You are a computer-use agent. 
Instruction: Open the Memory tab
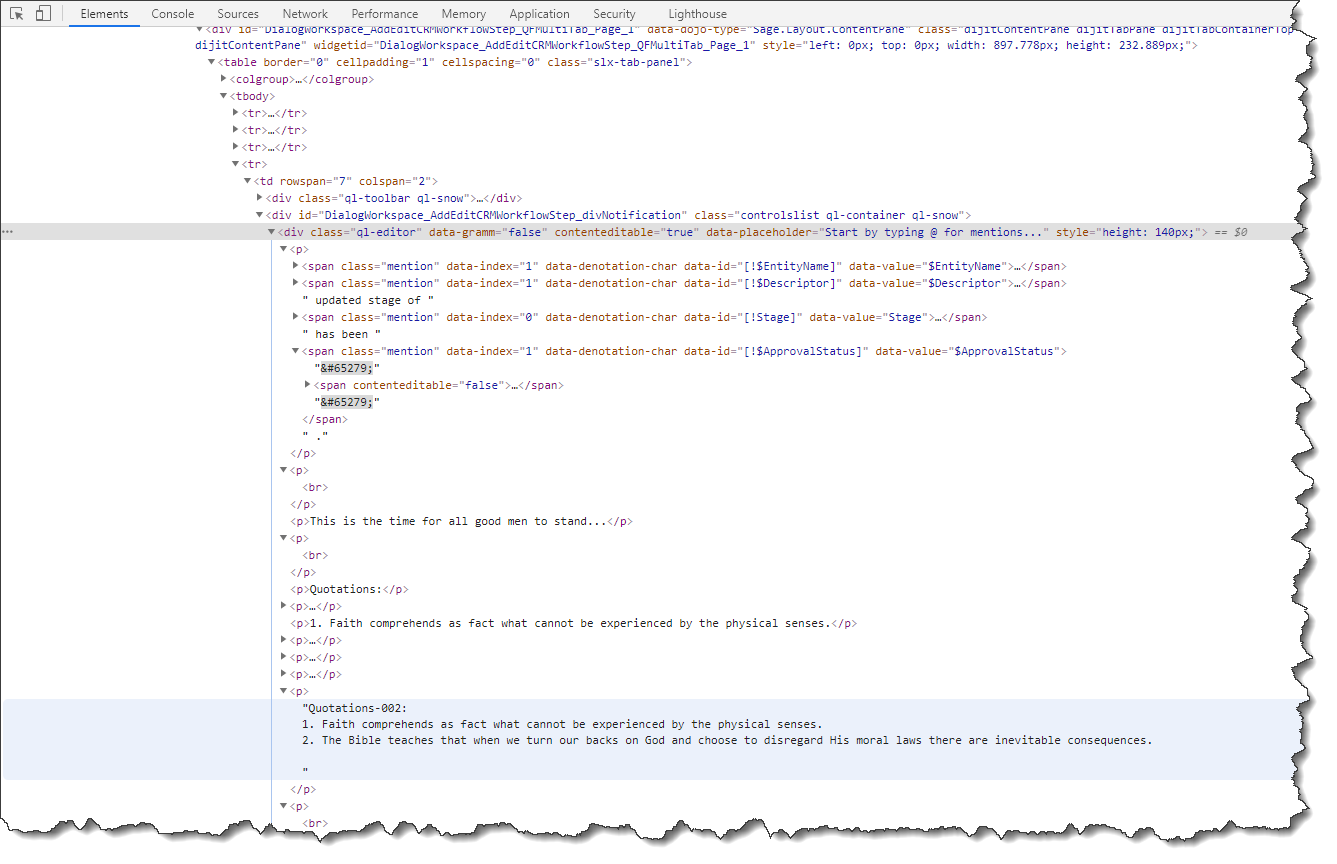(463, 14)
